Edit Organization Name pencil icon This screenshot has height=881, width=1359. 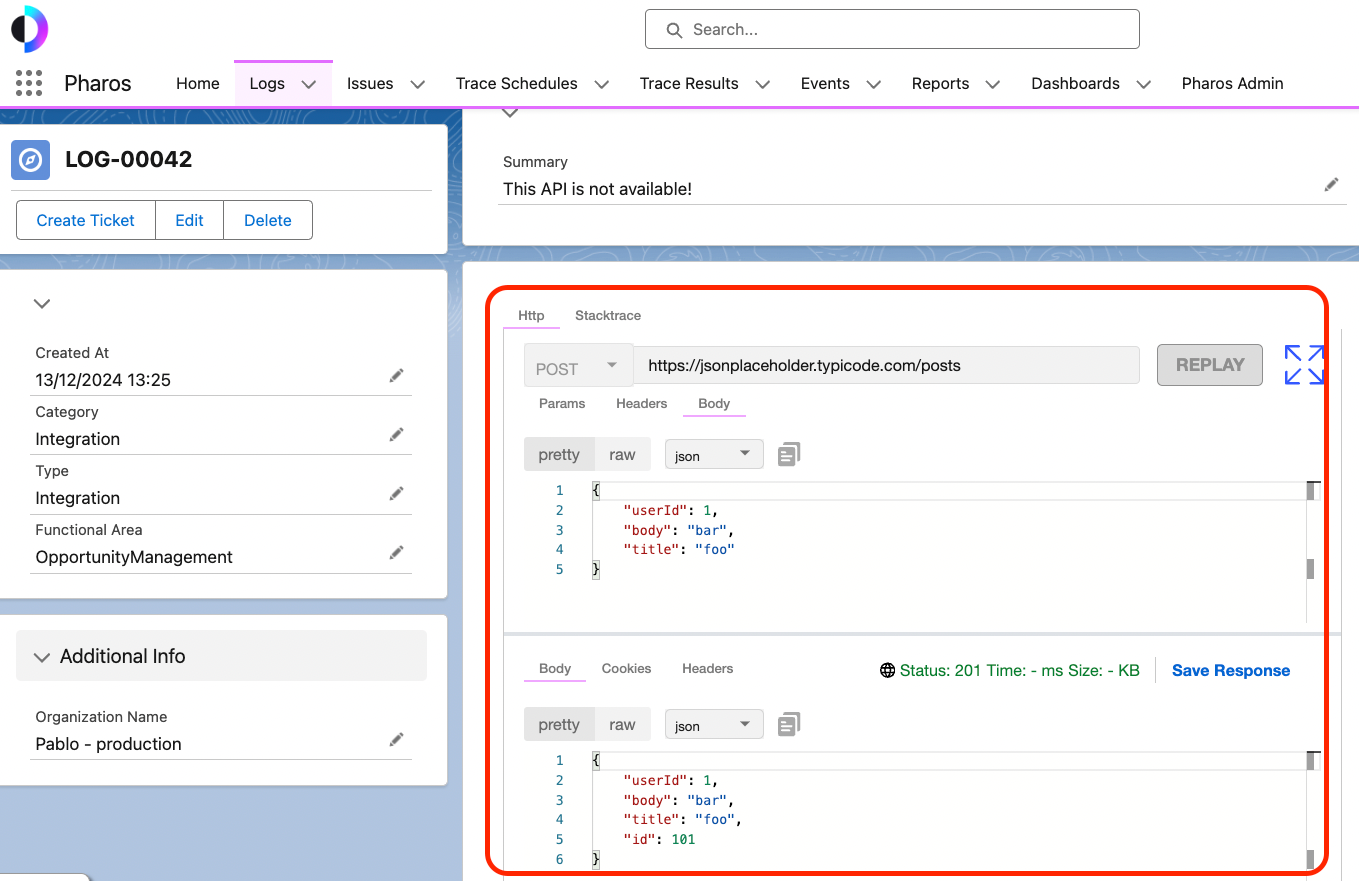397,739
